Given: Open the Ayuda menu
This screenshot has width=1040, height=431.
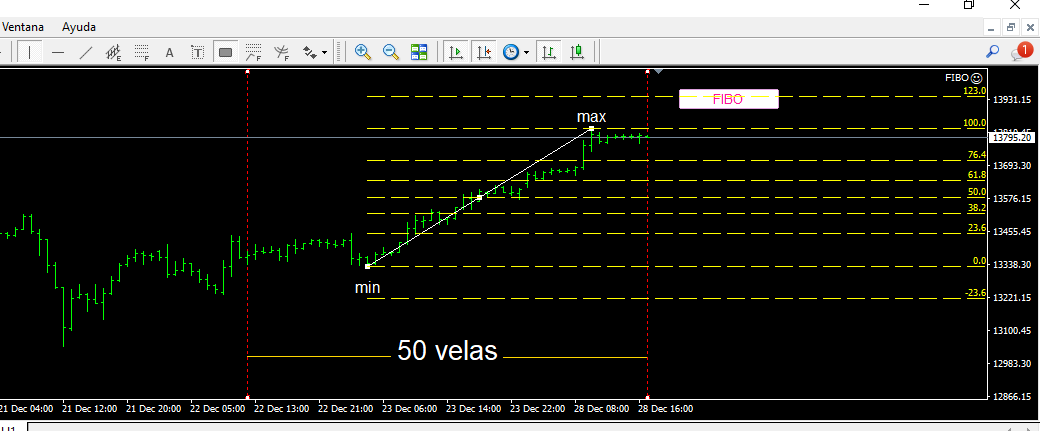Looking at the screenshot, I should [x=79, y=27].
